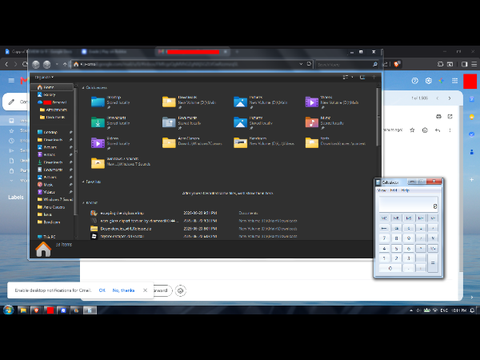Select Gallery in the Explorer navigation pane

(x=49, y=95)
